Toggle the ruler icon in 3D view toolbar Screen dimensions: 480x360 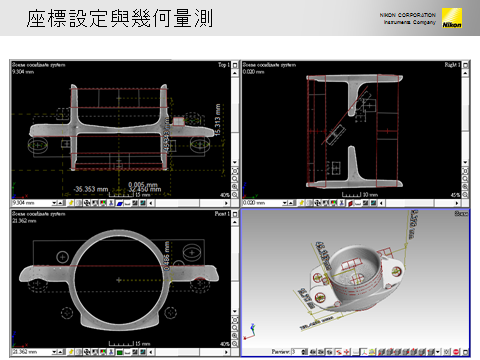[356, 352]
